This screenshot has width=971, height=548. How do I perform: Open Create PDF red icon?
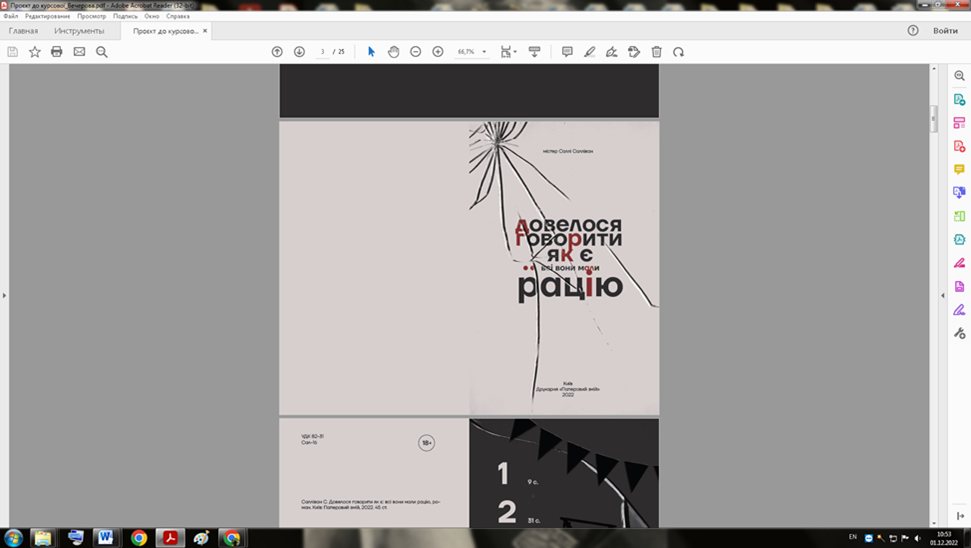[959, 146]
